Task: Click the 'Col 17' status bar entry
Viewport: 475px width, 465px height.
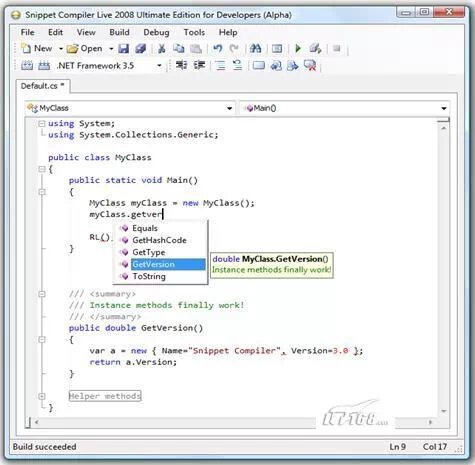Action: 435,447
